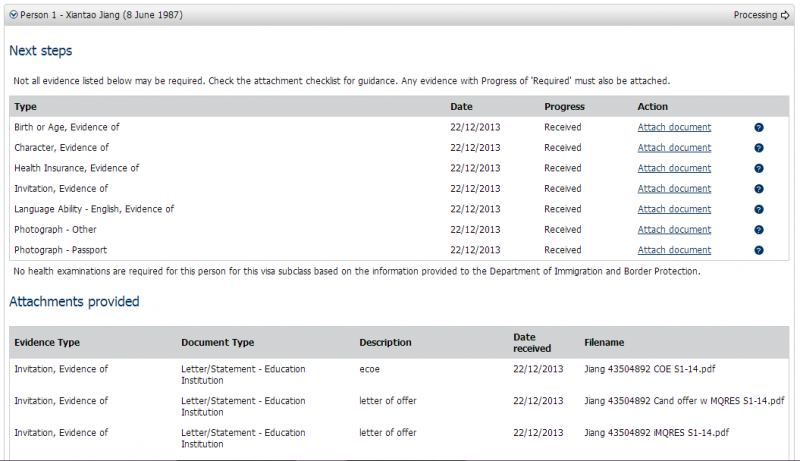Screen dimensions: 800x461
Task: Attach document for Photograph - Passport
Action: 674,250
